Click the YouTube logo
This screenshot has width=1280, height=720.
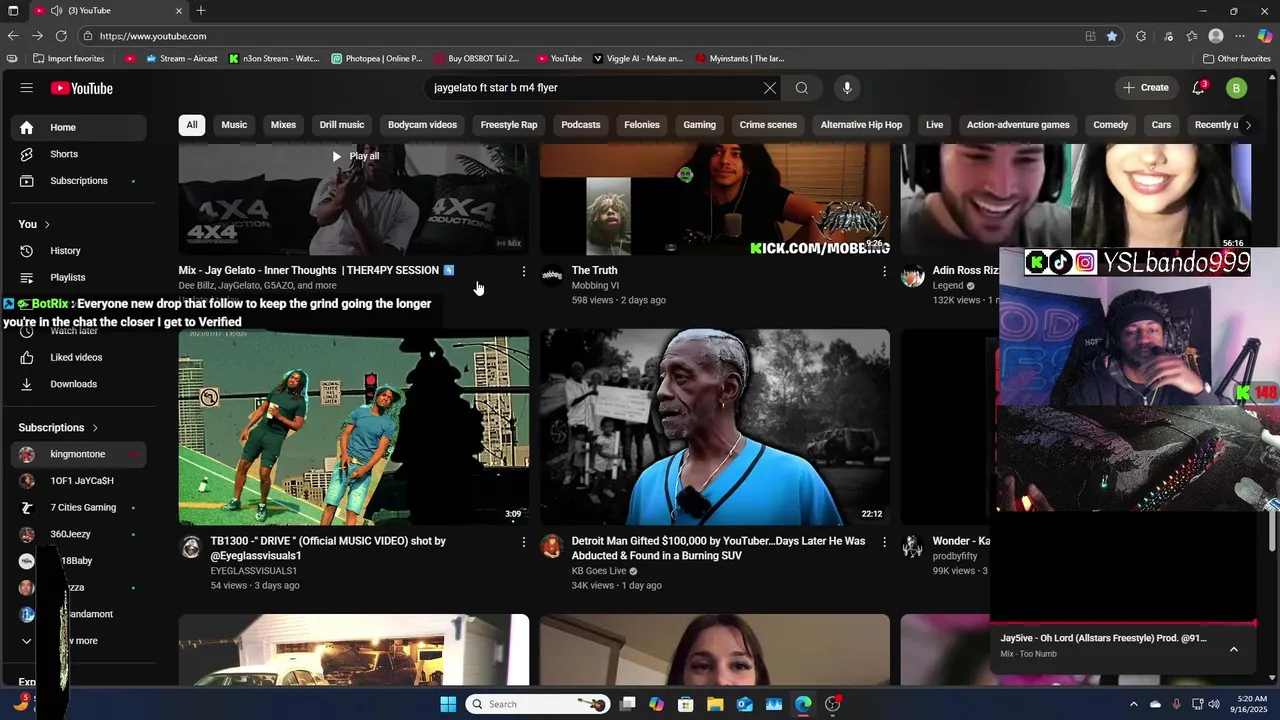pos(82,88)
